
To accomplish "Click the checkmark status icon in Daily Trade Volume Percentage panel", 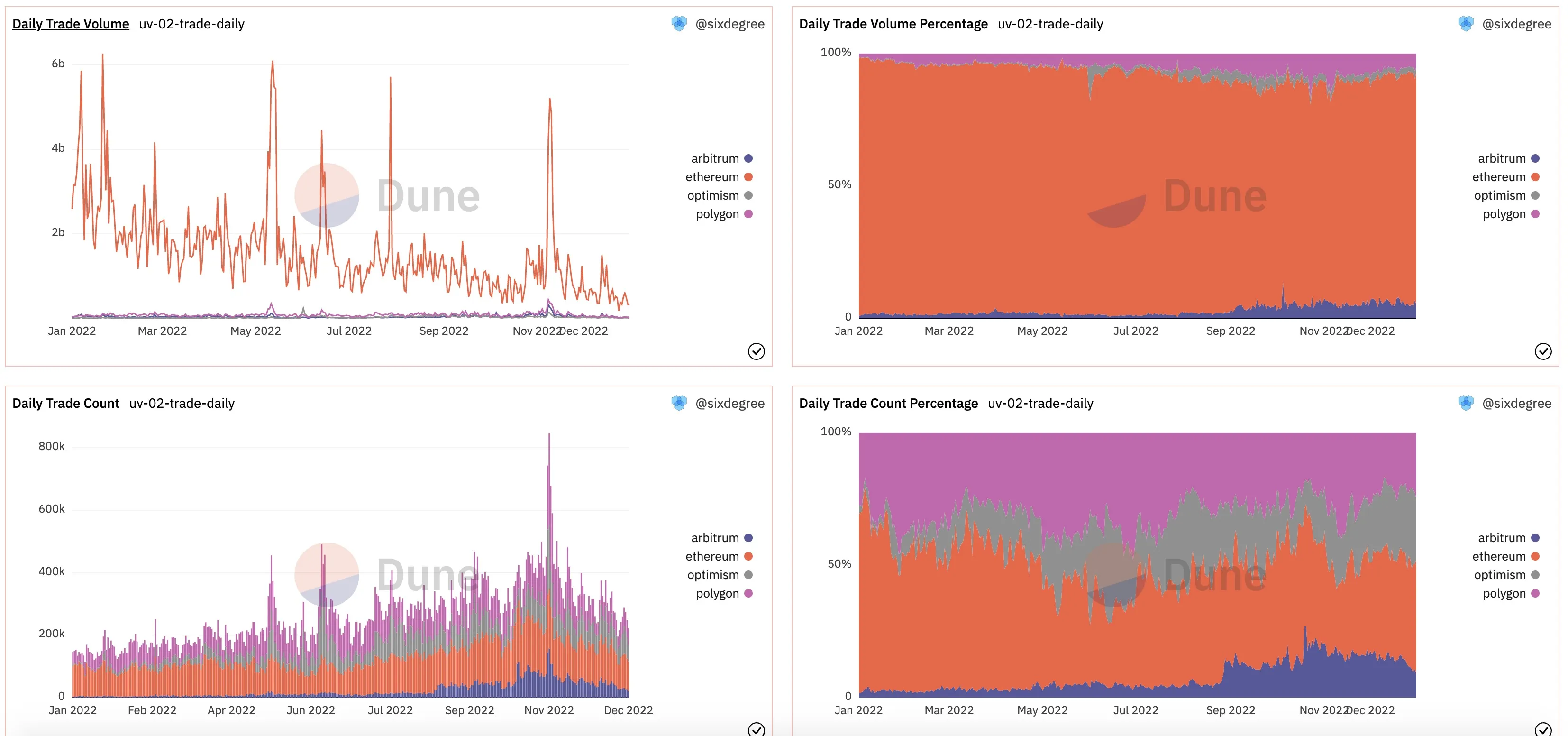I will pyautogui.click(x=1543, y=351).
